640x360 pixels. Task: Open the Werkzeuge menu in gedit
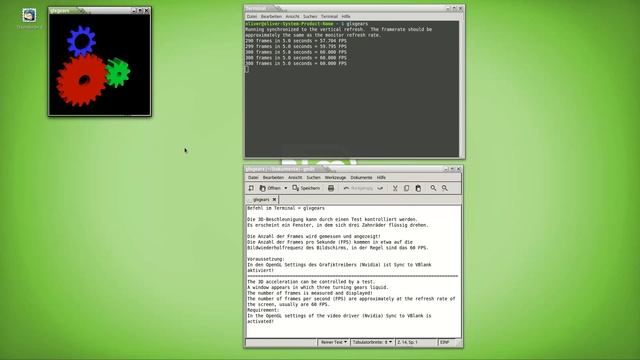(335, 178)
